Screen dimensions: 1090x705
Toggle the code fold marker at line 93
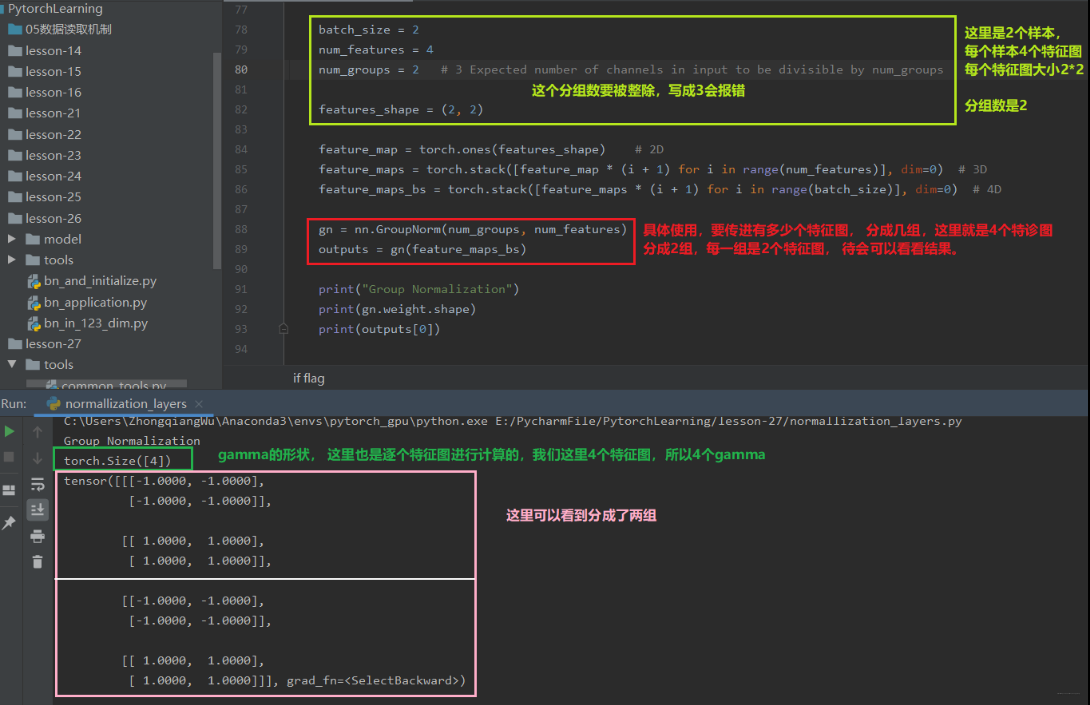284,329
